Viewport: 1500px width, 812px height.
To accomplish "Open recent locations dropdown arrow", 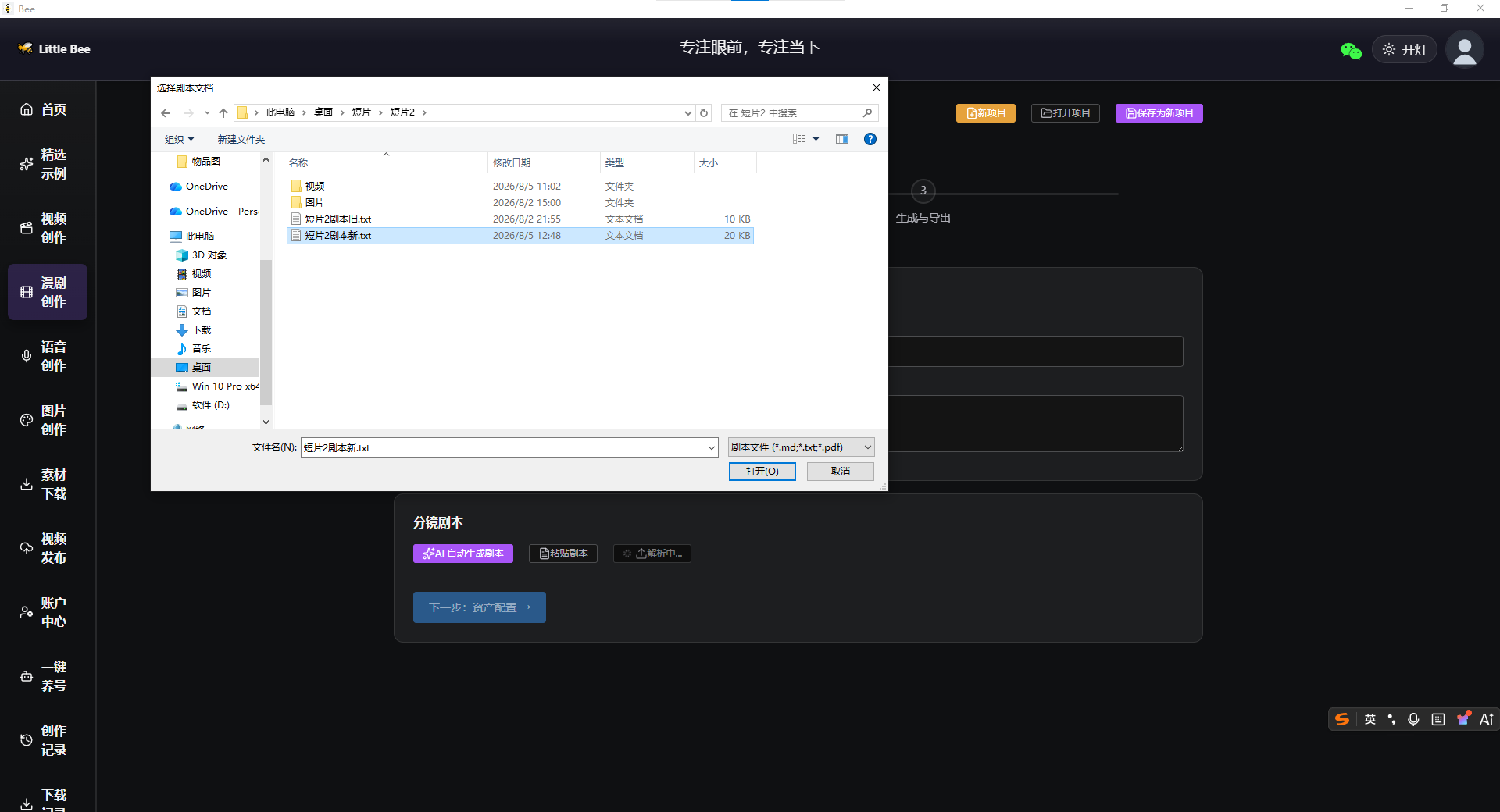I will (207, 113).
